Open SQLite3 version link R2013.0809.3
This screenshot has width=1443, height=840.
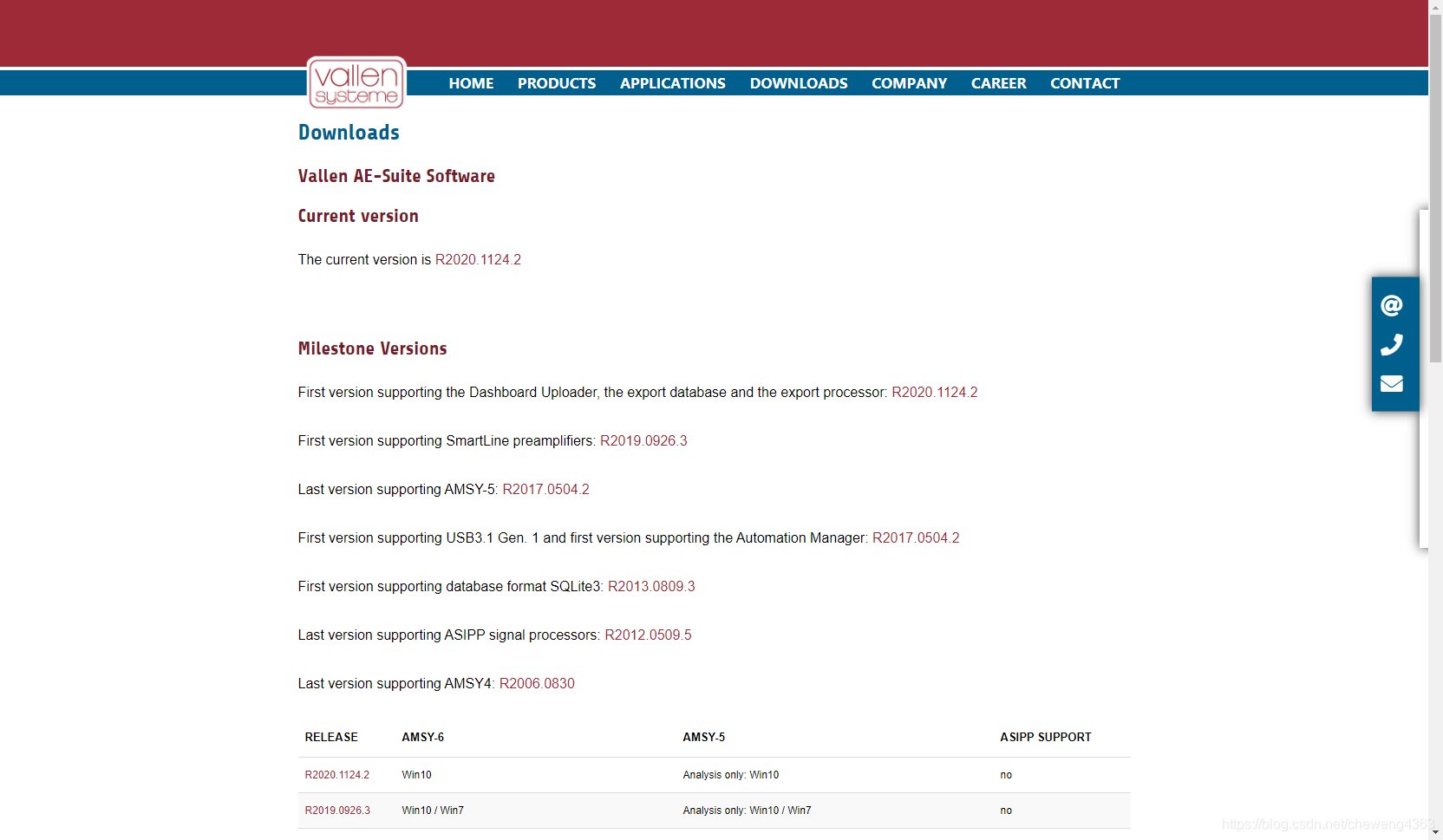click(651, 586)
